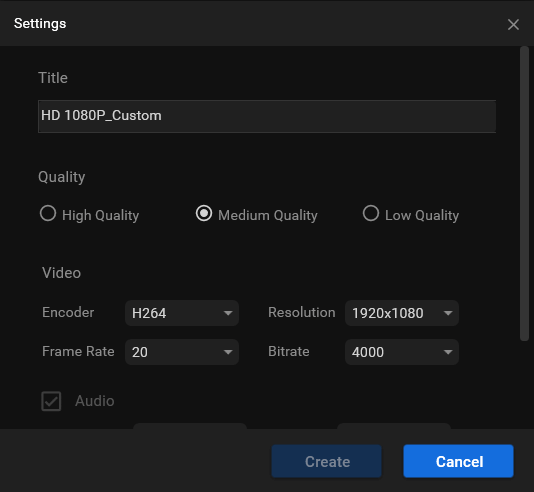Image resolution: width=534 pixels, height=492 pixels.
Task: Close the Settings dialog with the X icon
Action: tap(513, 25)
